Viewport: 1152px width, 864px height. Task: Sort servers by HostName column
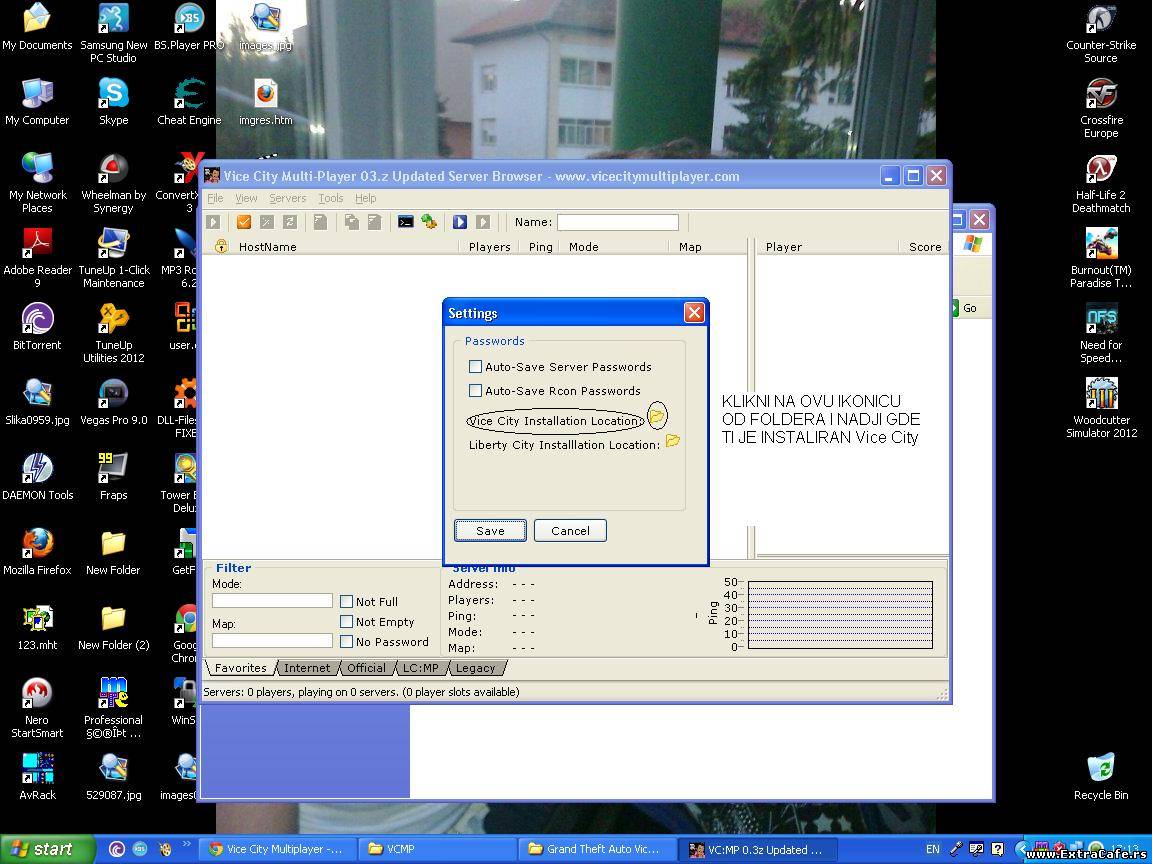click(x=267, y=247)
